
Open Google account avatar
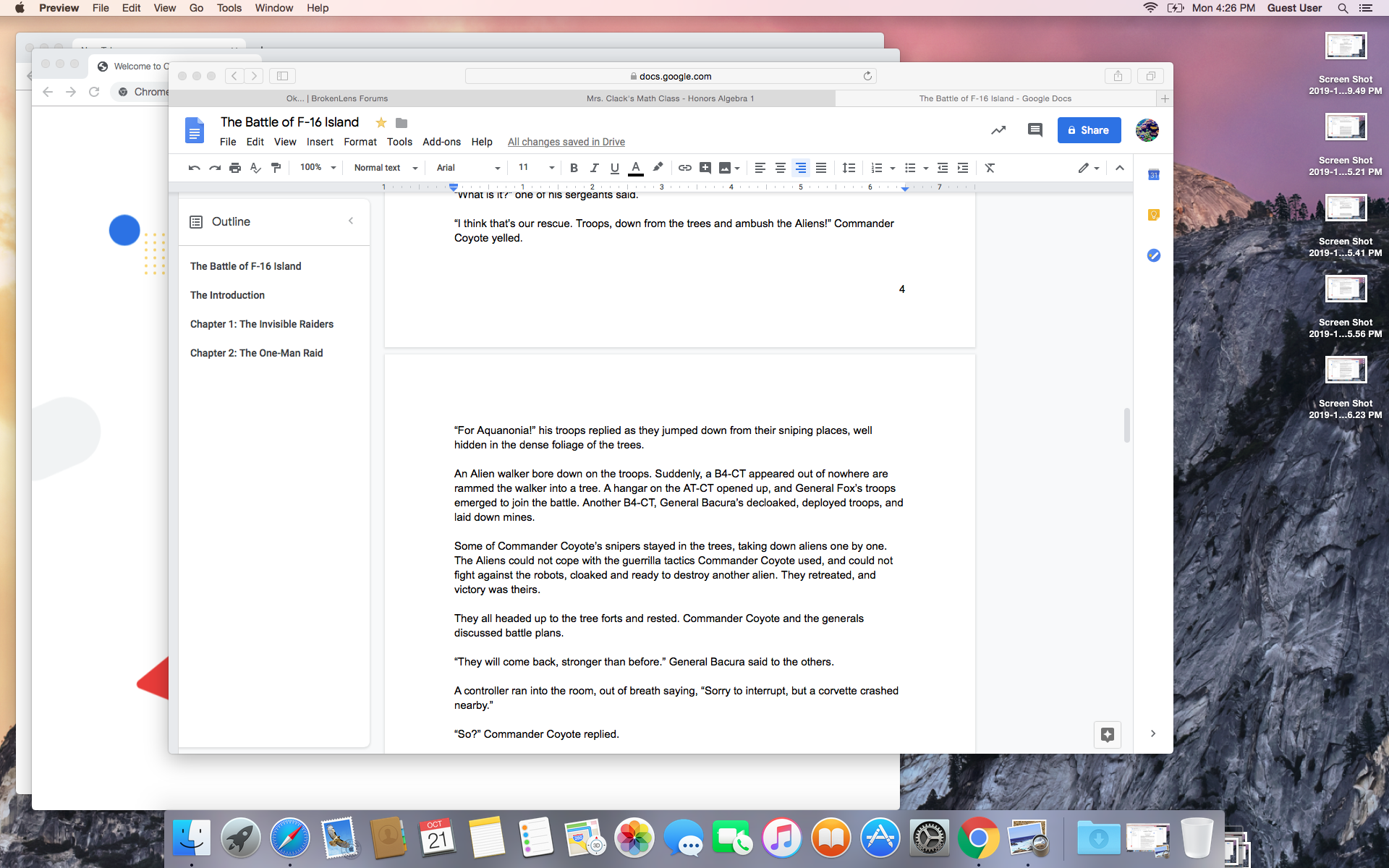(1147, 130)
